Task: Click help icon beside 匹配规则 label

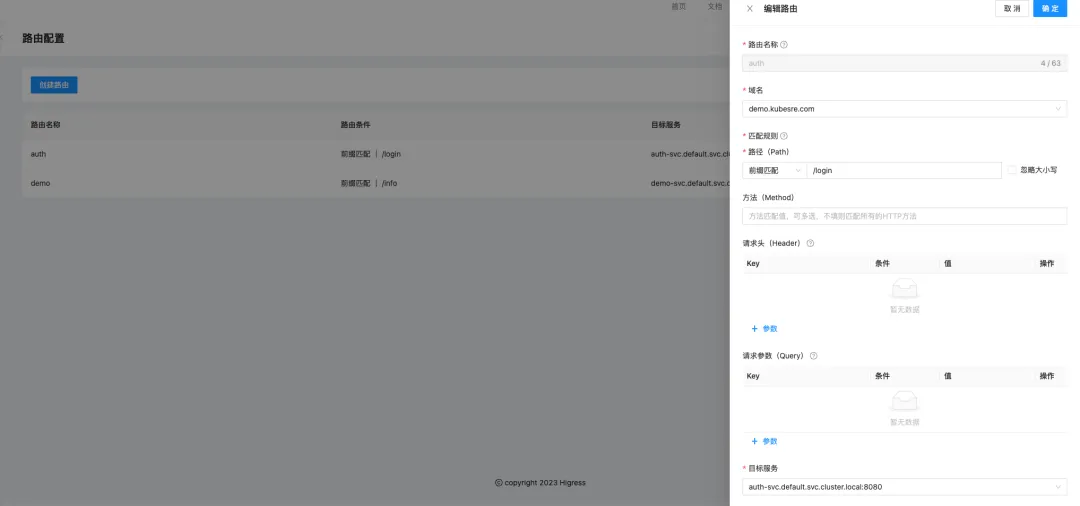Action: click(784, 136)
